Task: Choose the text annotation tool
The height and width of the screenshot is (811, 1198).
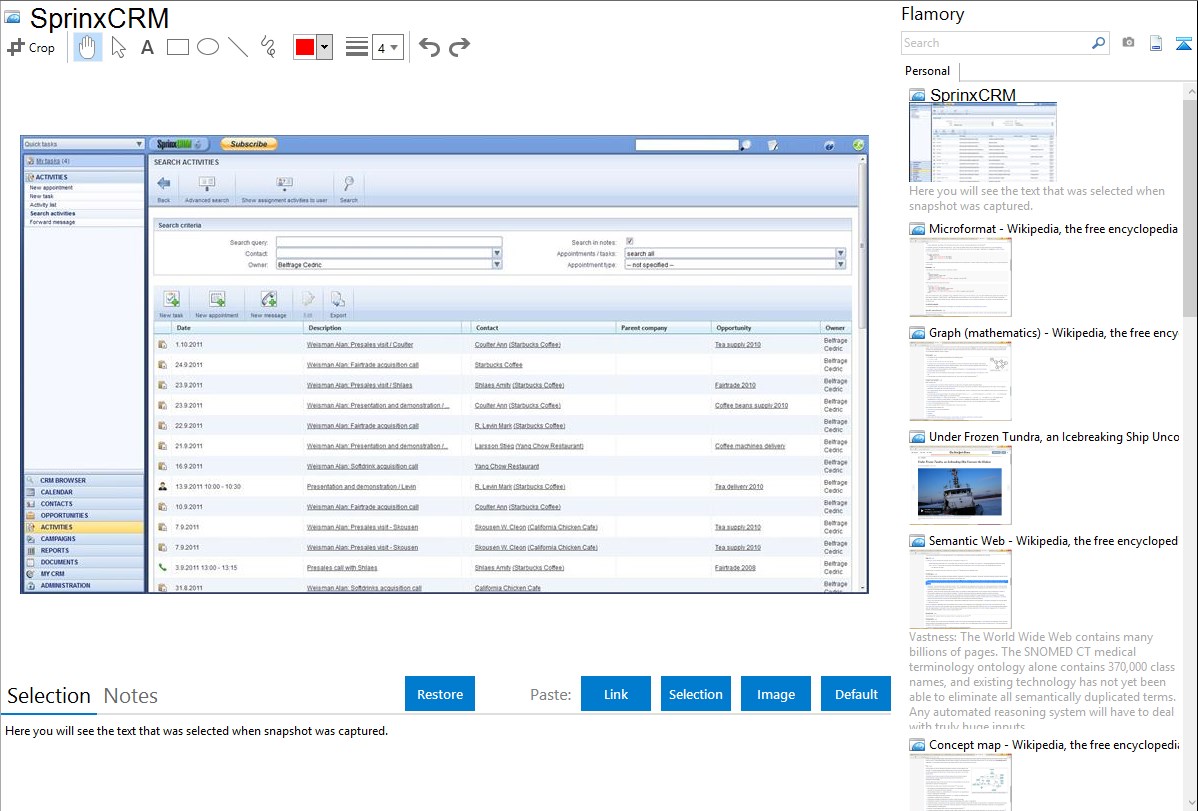Action: (147, 47)
